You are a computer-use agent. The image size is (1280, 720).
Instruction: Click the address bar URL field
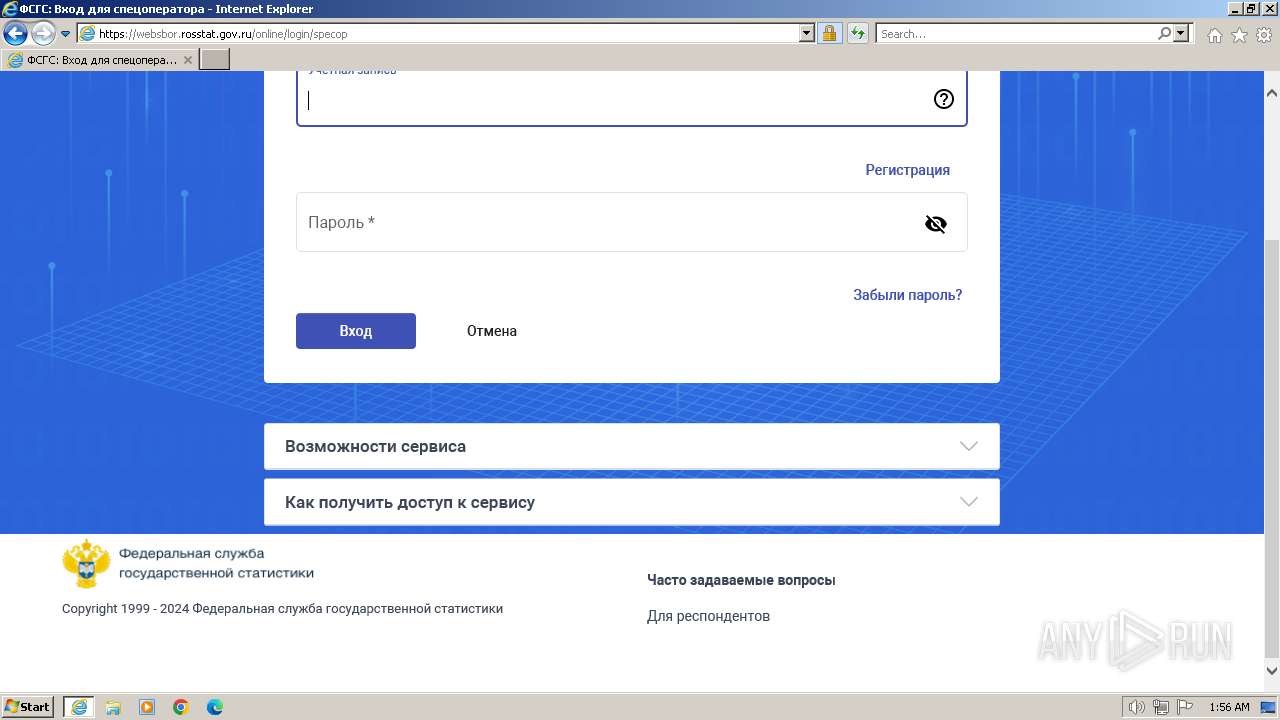click(x=447, y=33)
